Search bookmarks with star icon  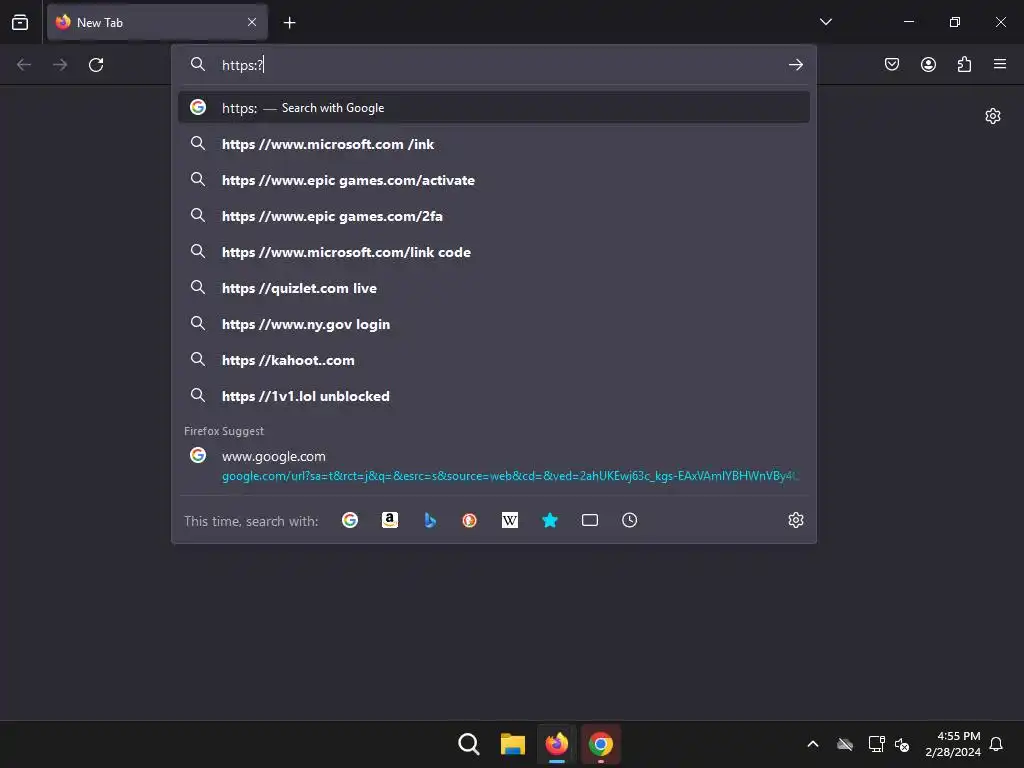pyautogui.click(x=550, y=520)
